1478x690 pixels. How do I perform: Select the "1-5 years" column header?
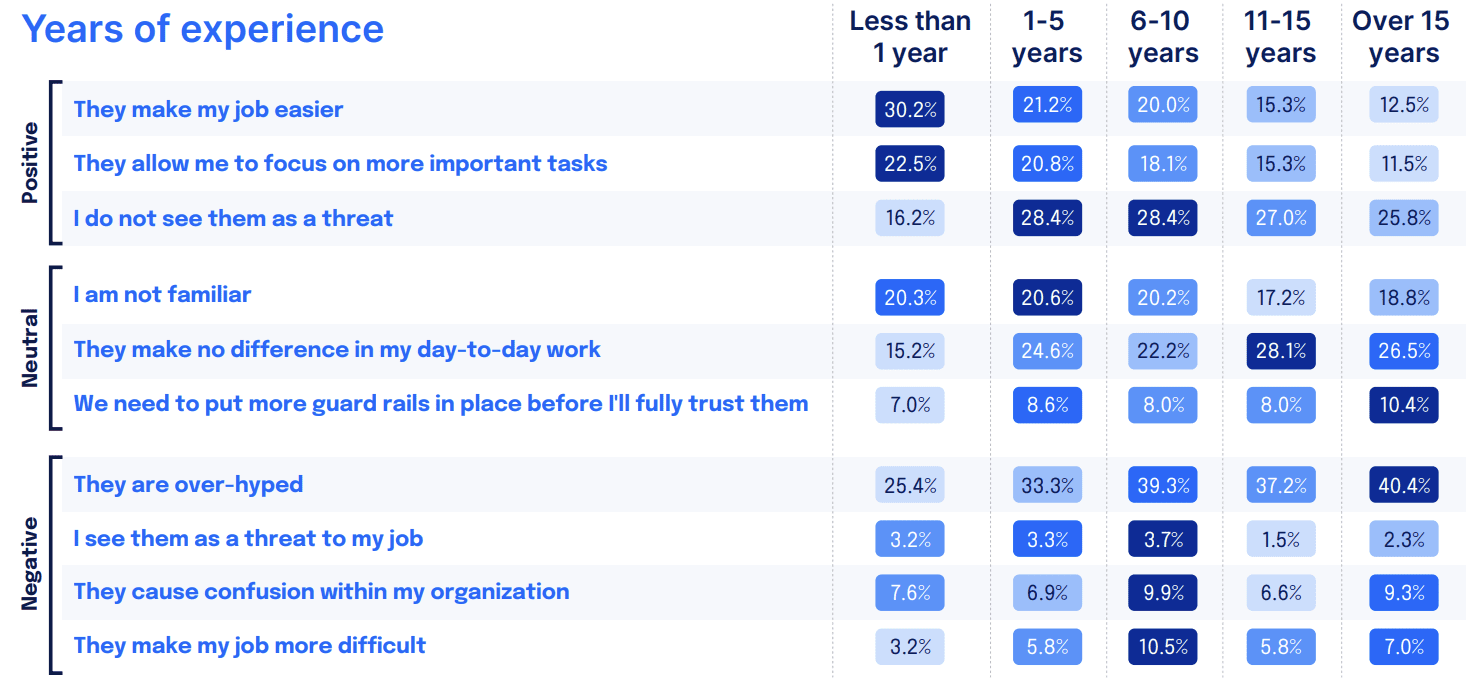tap(1046, 37)
